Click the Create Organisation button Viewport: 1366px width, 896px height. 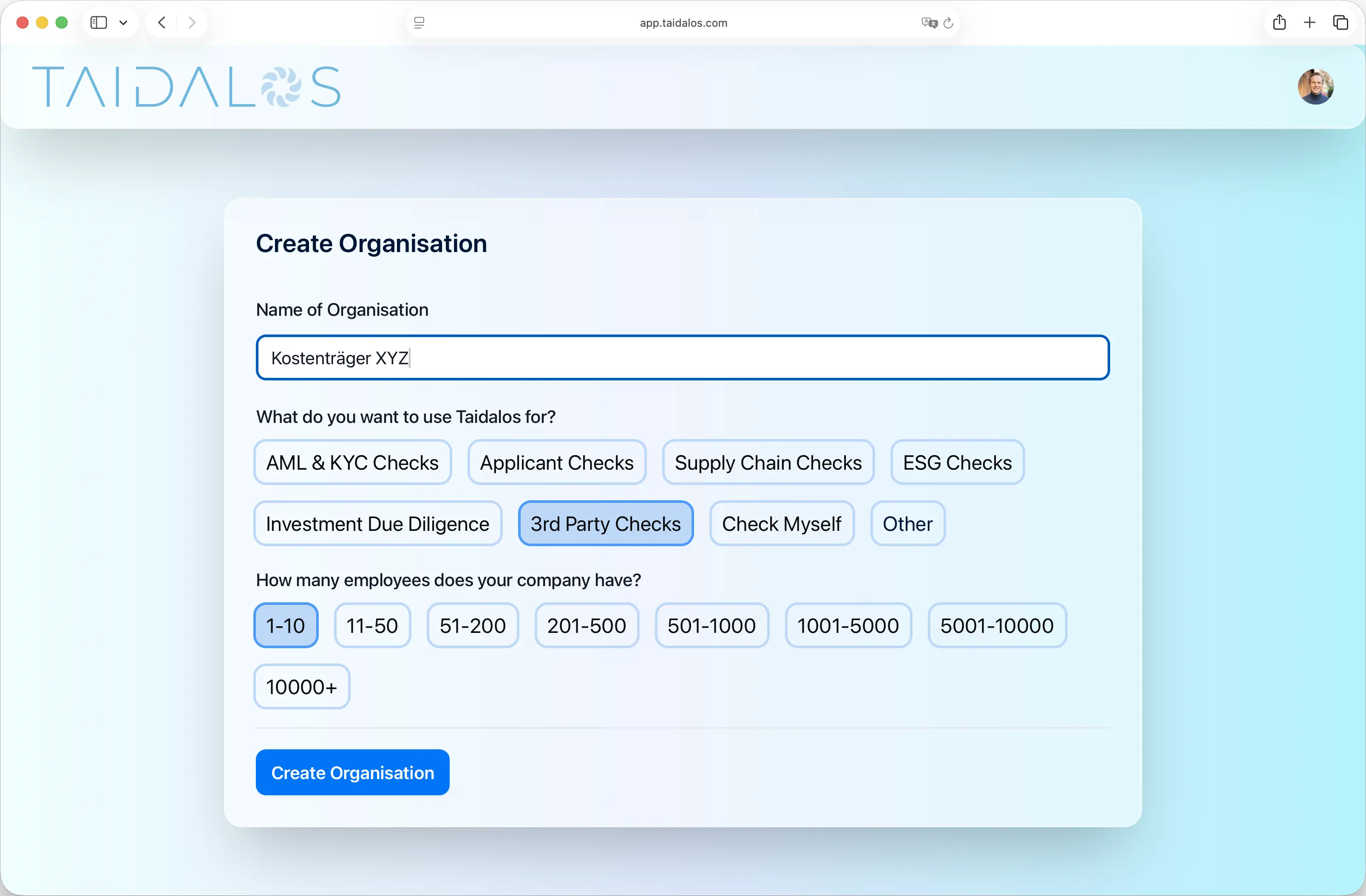click(x=352, y=772)
